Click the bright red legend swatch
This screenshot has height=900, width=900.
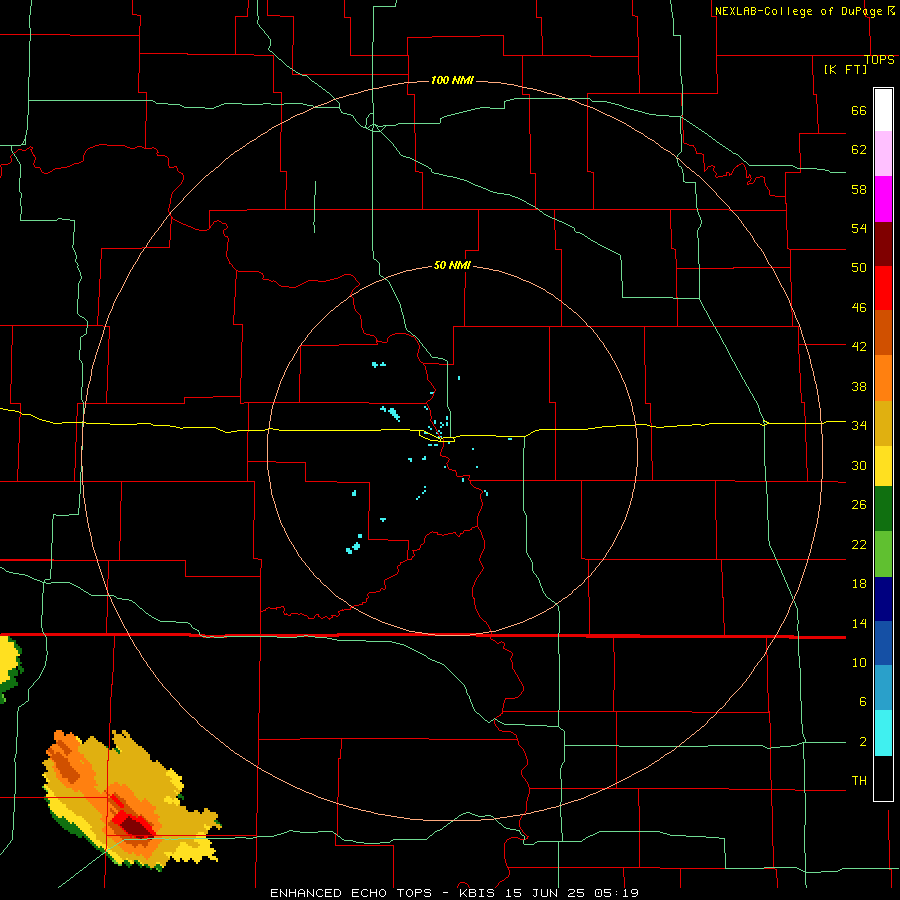[883, 288]
